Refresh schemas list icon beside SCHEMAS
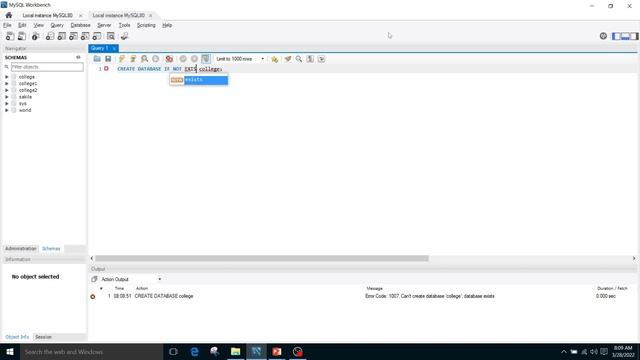 click(x=78, y=58)
